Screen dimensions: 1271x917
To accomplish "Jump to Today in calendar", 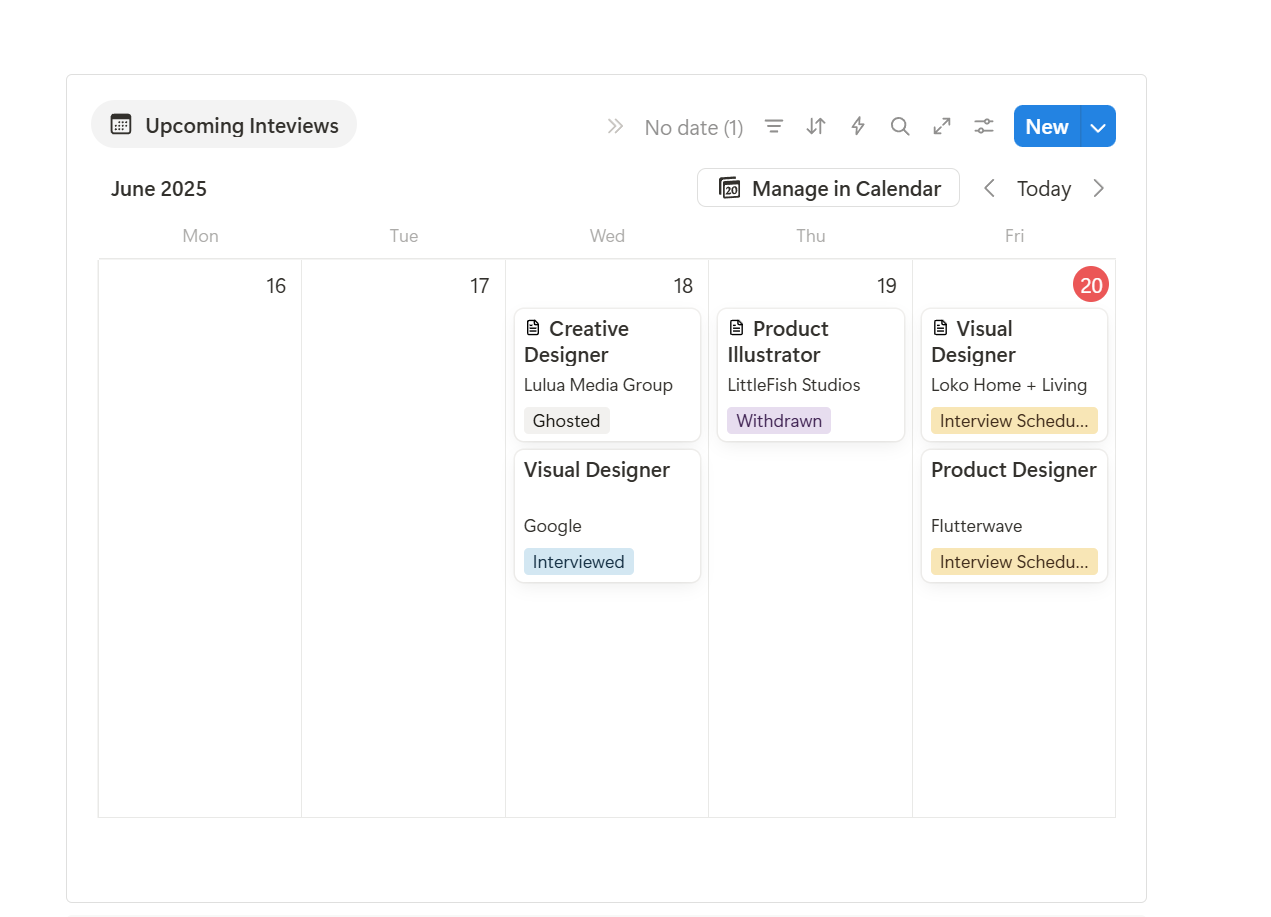I will pyautogui.click(x=1043, y=188).
